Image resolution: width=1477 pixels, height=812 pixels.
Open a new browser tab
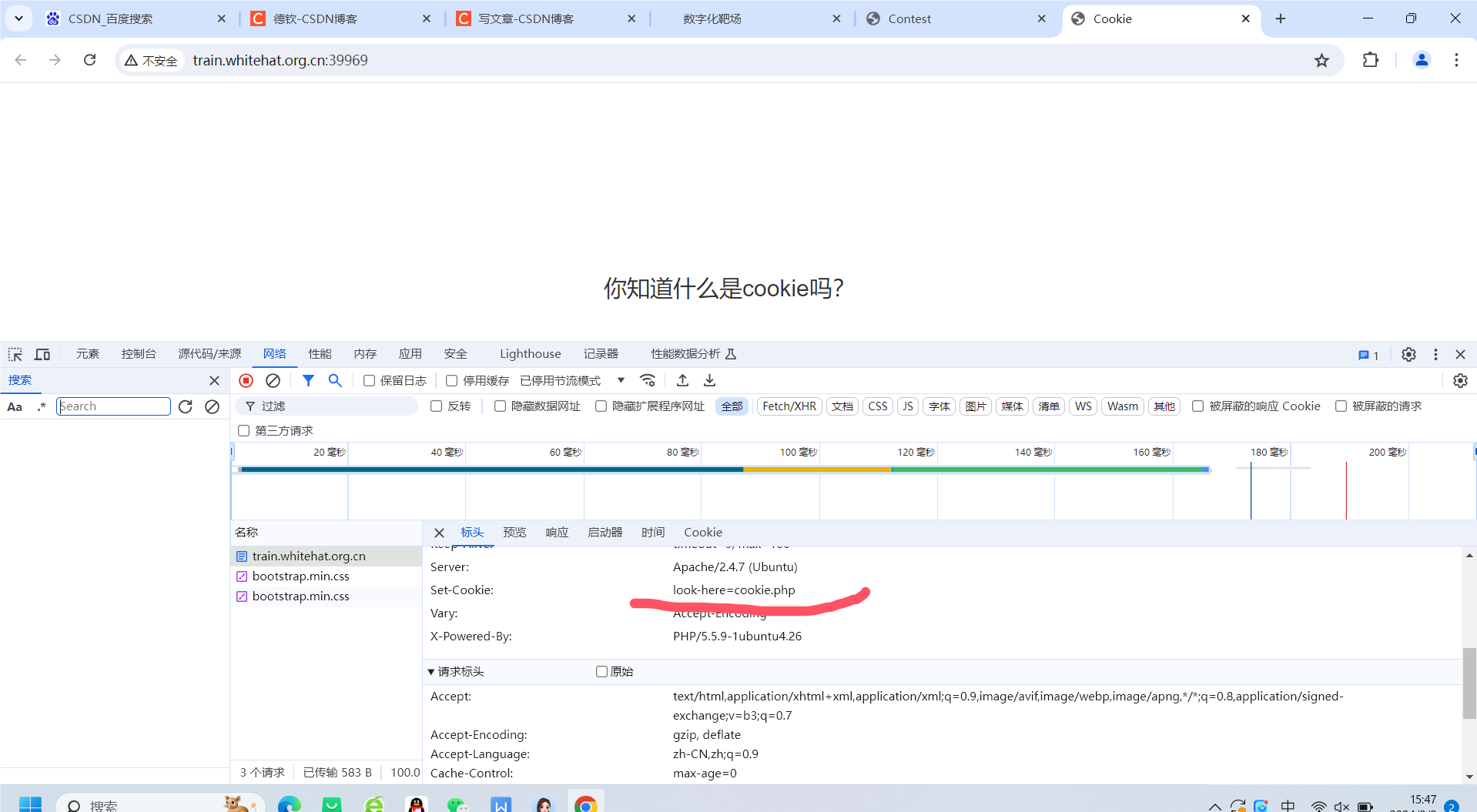pos(1281,18)
